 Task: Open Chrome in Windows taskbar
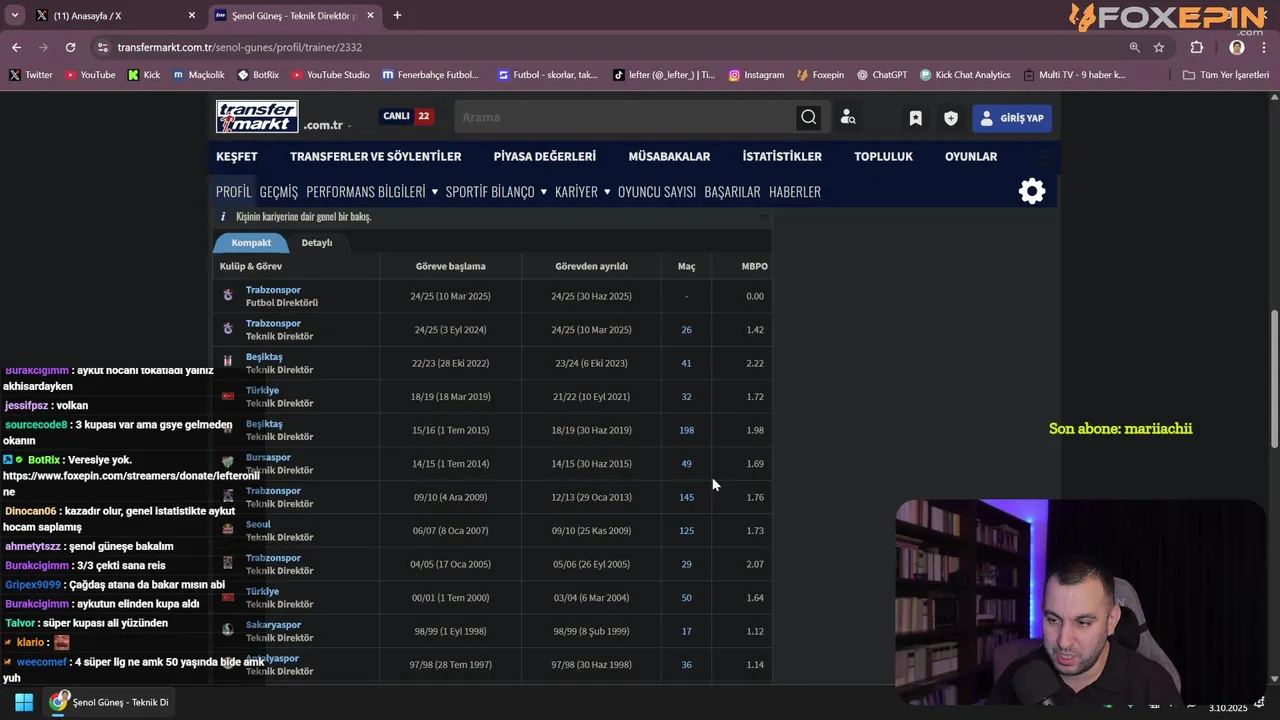point(110,702)
